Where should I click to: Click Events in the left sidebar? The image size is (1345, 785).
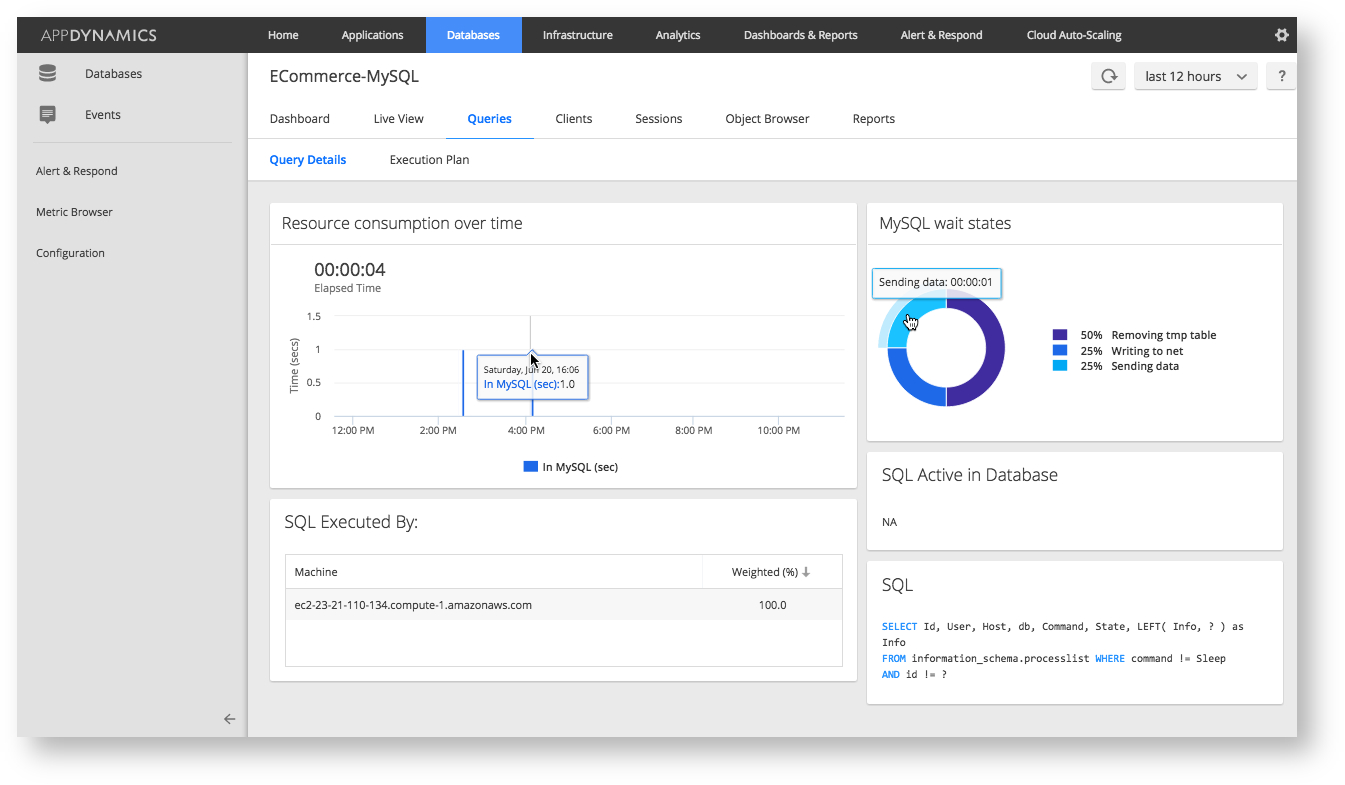(103, 114)
